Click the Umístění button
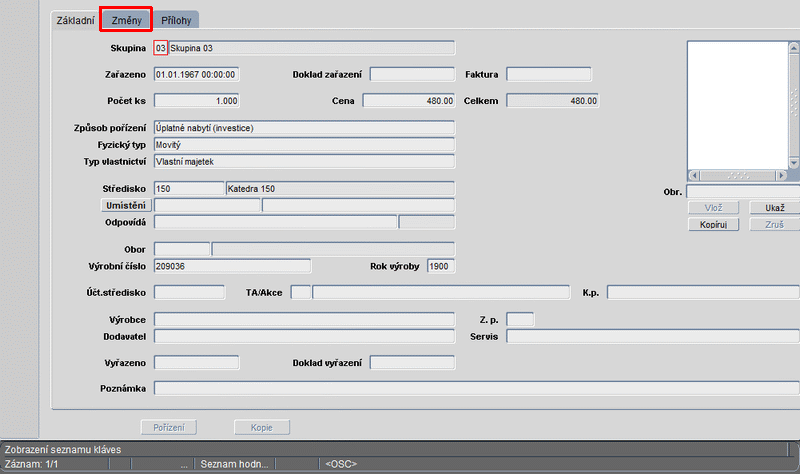The width and height of the screenshot is (800, 474). pos(126,206)
